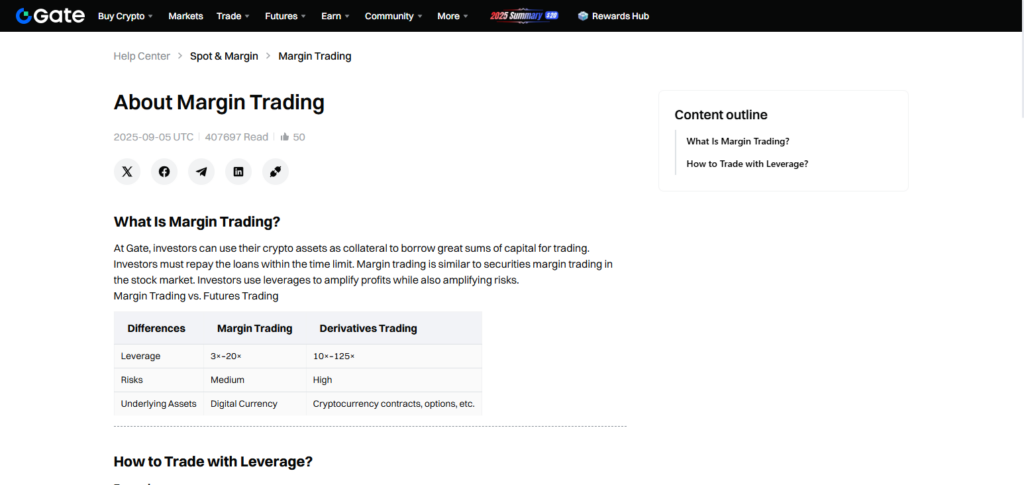
Task: Jump to How to Trade with Leverage? outline
Action: (747, 164)
